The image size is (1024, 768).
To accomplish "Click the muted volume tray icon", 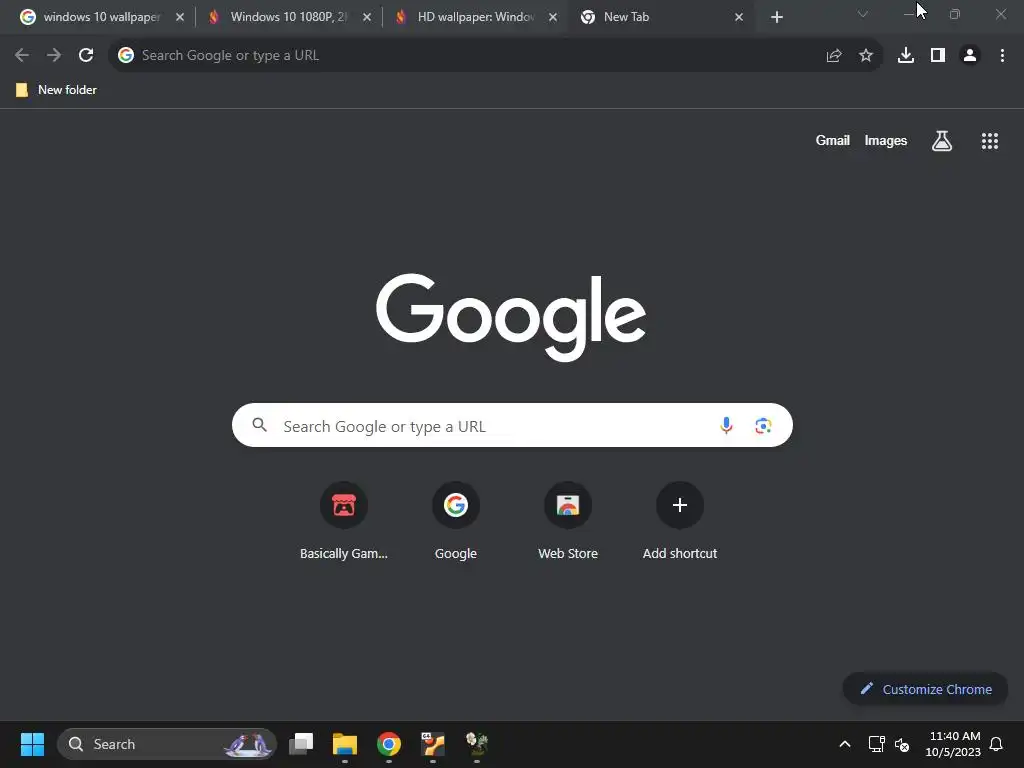I will tap(902, 744).
